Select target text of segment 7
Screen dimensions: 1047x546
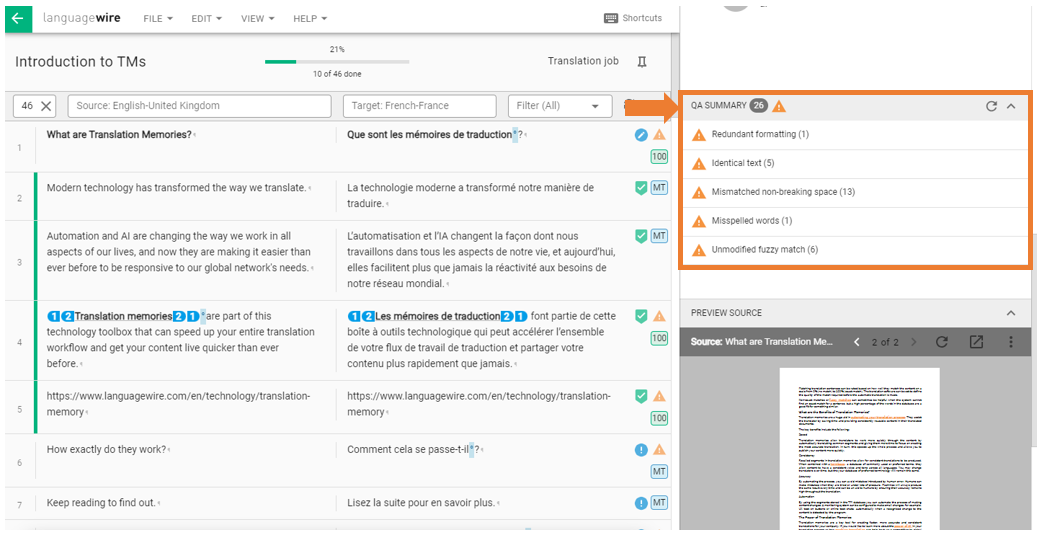(x=421, y=503)
